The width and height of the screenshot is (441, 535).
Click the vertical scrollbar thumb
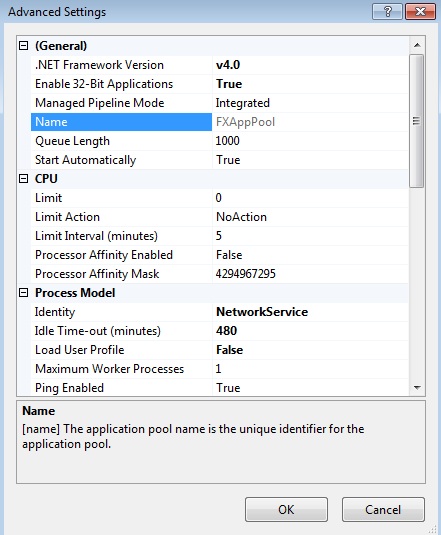click(416, 121)
